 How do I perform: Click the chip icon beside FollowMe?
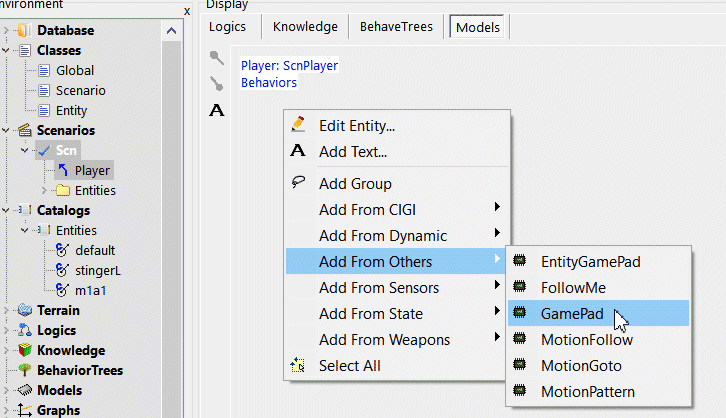pyautogui.click(x=519, y=287)
